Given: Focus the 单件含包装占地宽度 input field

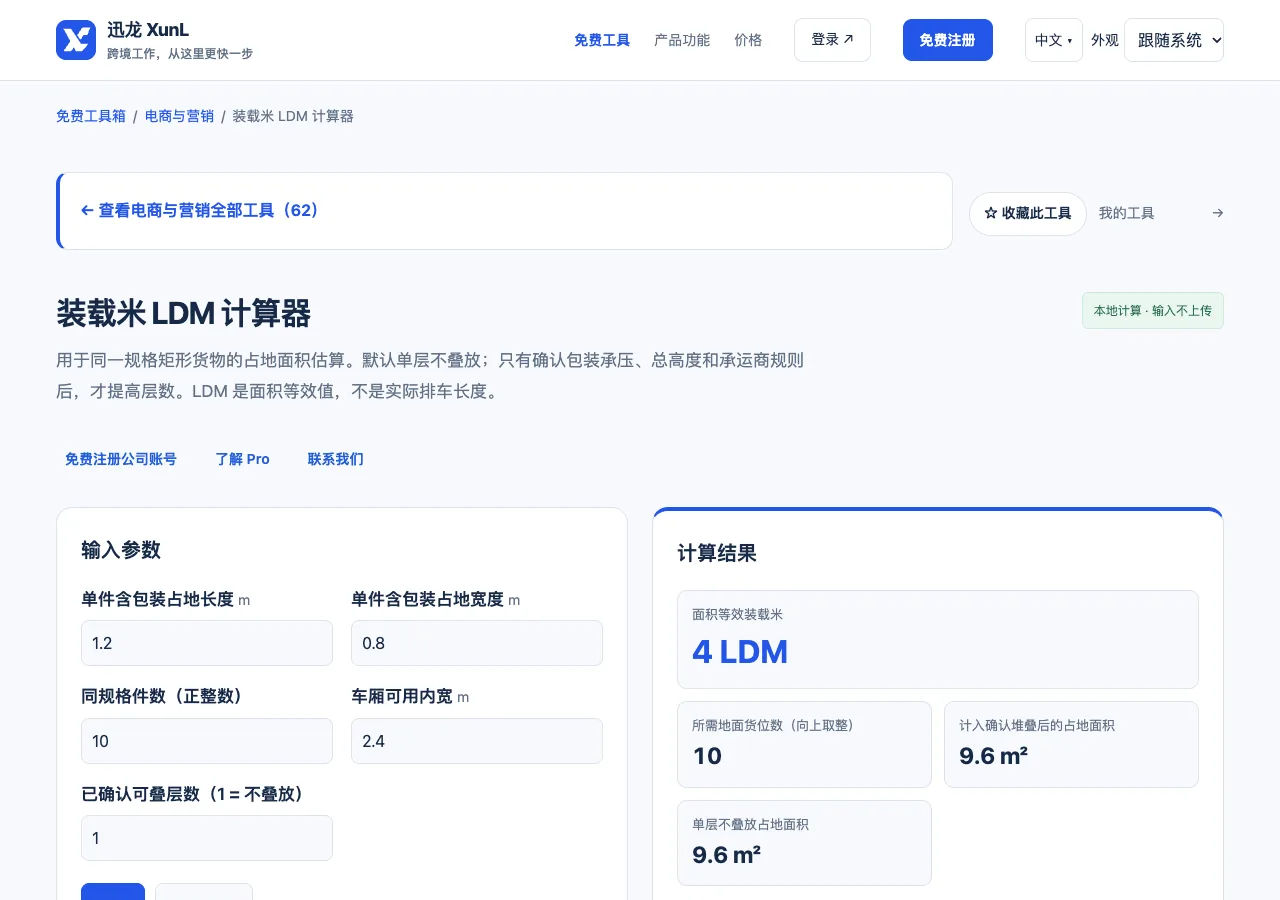Looking at the screenshot, I should tap(477, 643).
